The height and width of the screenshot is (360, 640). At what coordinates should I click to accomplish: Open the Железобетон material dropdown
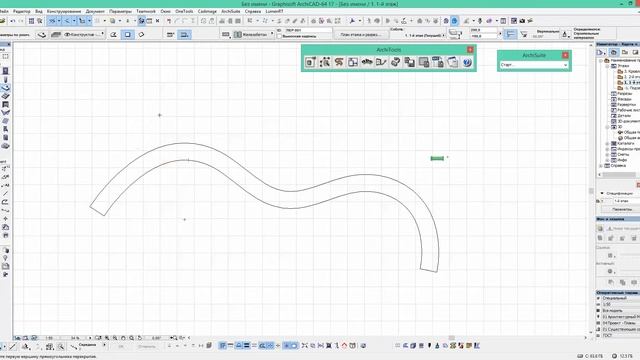253,35
